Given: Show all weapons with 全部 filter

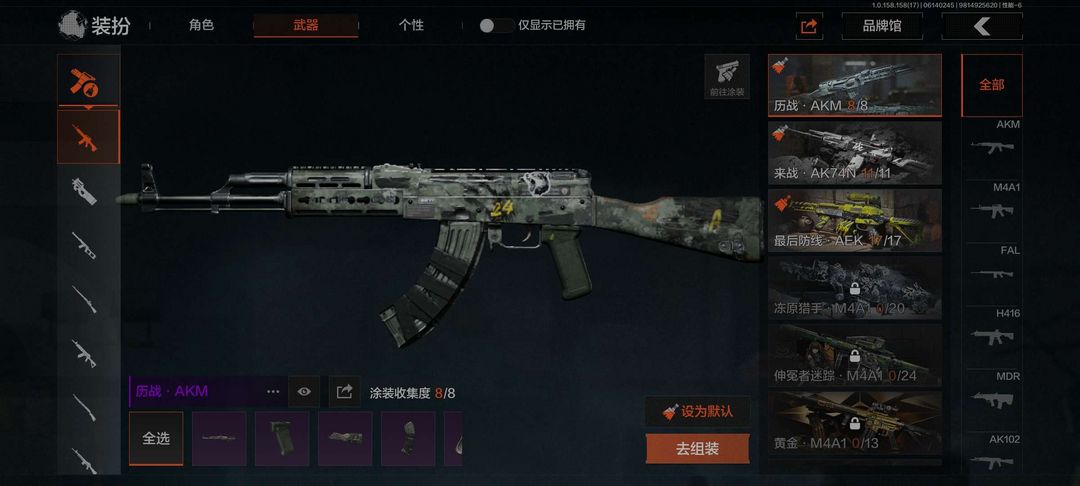Looking at the screenshot, I should pos(992,85).
